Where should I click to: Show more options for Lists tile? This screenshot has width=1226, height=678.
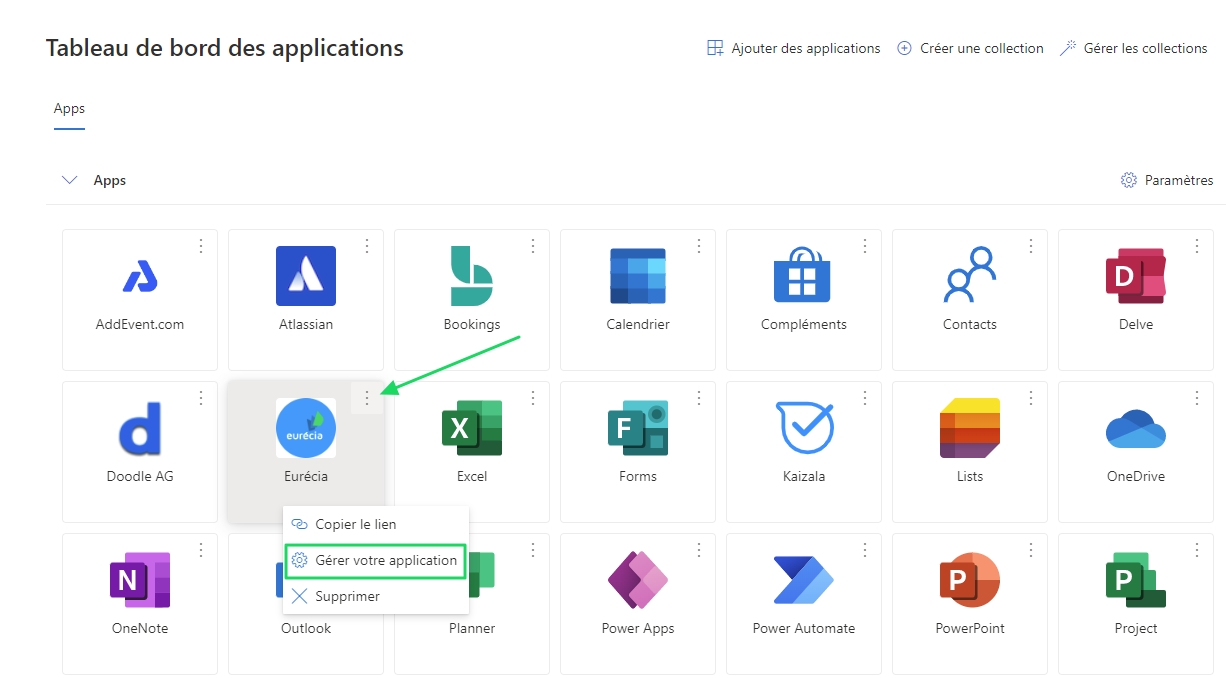pyautogui.click(x=1031, y=398)
